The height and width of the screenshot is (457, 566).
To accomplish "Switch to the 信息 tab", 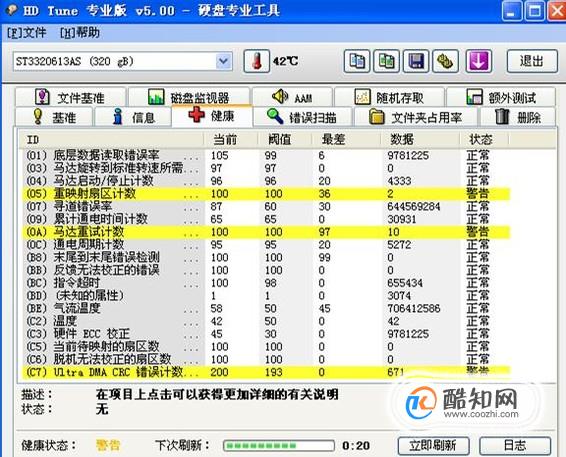I will click(133, 117).
